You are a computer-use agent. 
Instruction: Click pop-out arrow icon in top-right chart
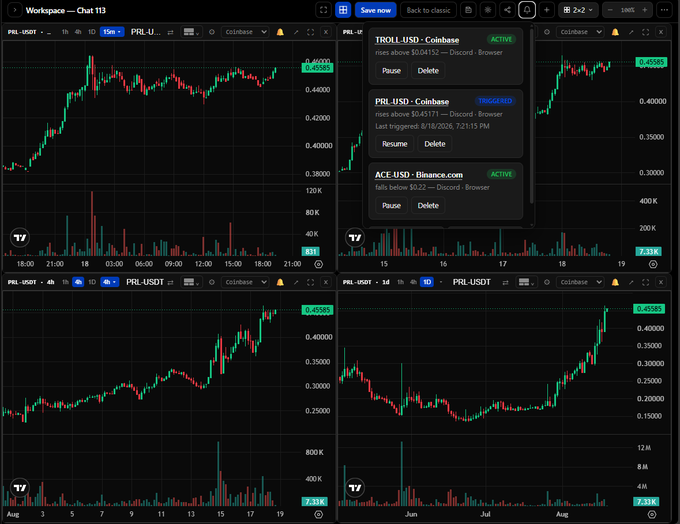(x=631, y=32)
